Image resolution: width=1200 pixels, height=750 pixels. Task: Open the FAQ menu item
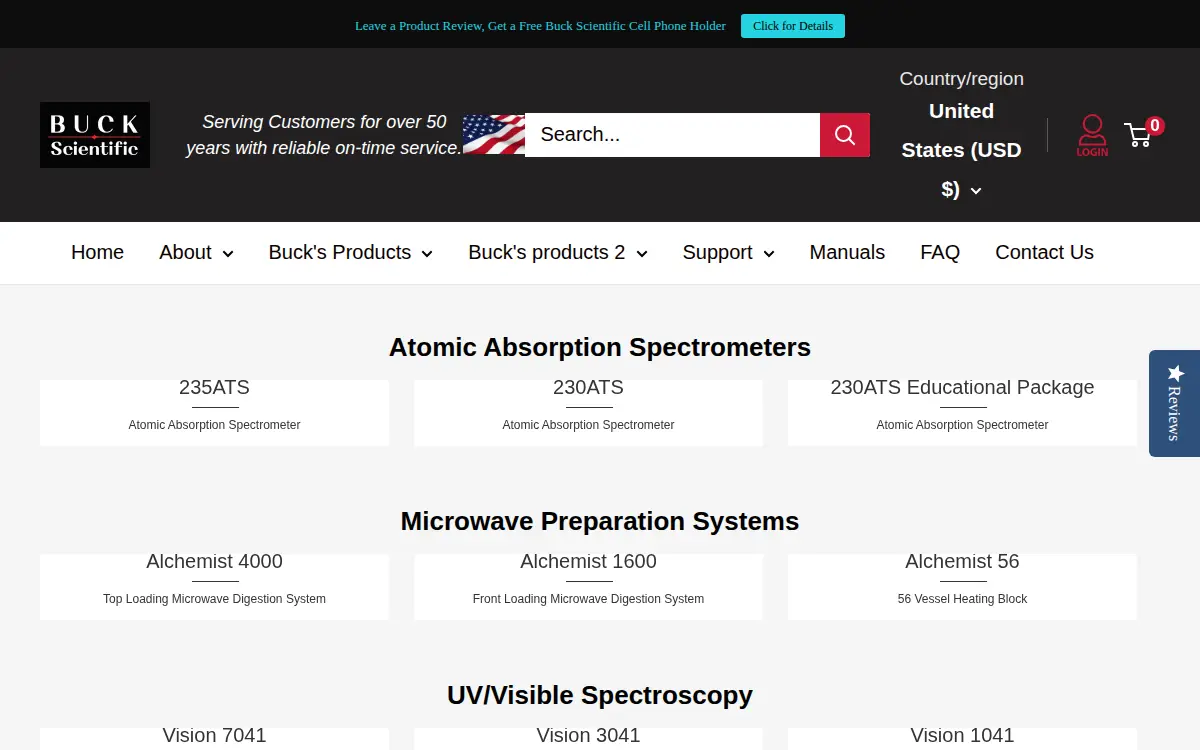pos(940,252)
